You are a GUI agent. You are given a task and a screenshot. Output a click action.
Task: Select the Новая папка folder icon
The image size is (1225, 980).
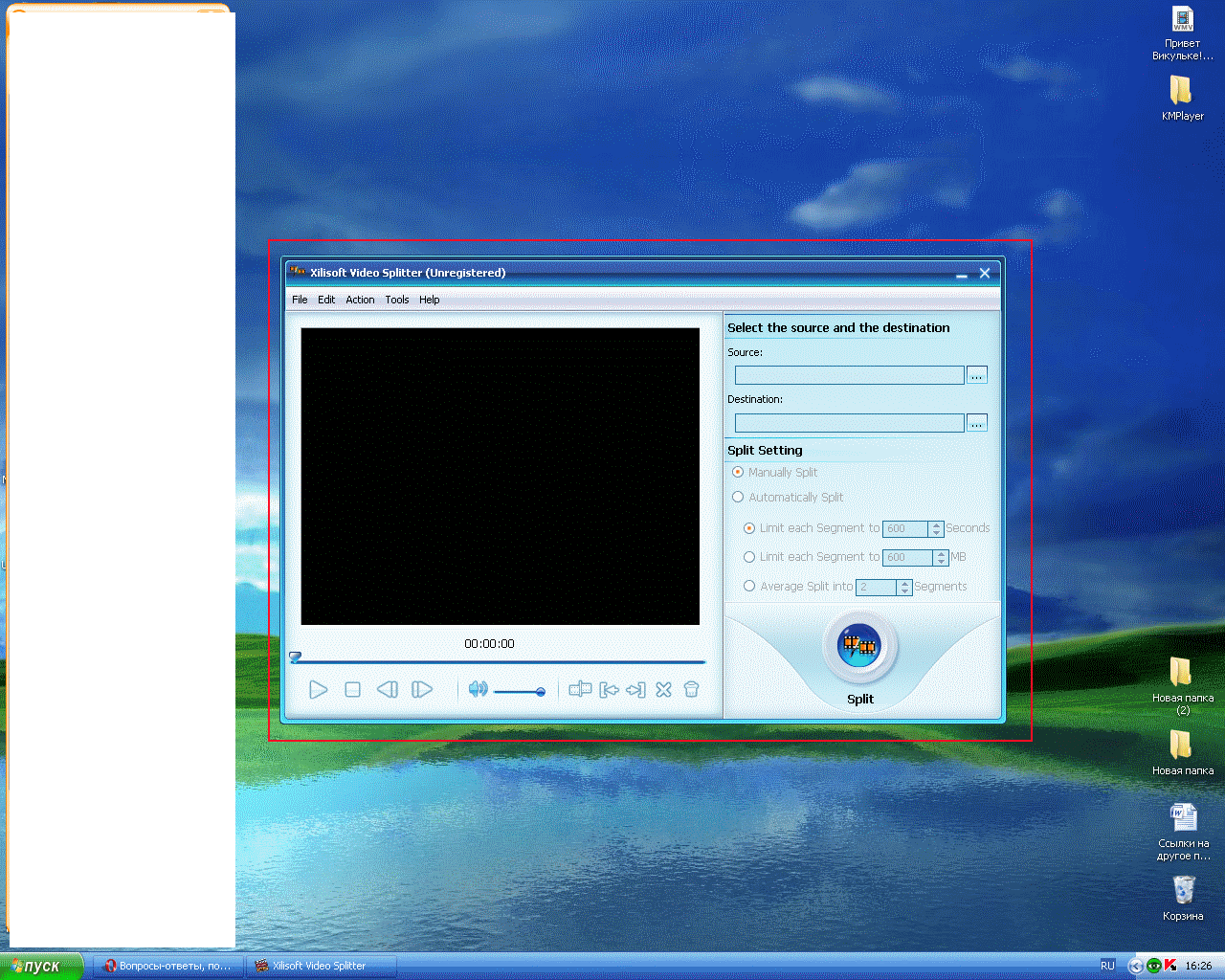(x=1183, y=754)
